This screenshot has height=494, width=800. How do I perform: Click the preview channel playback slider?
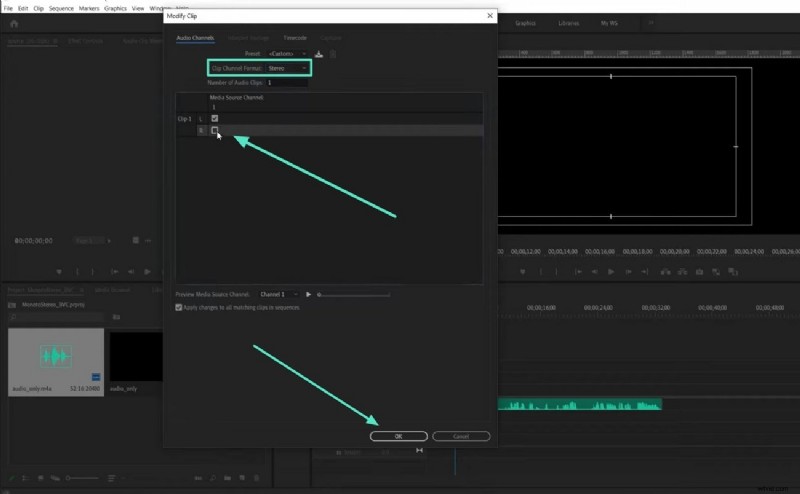354,294
